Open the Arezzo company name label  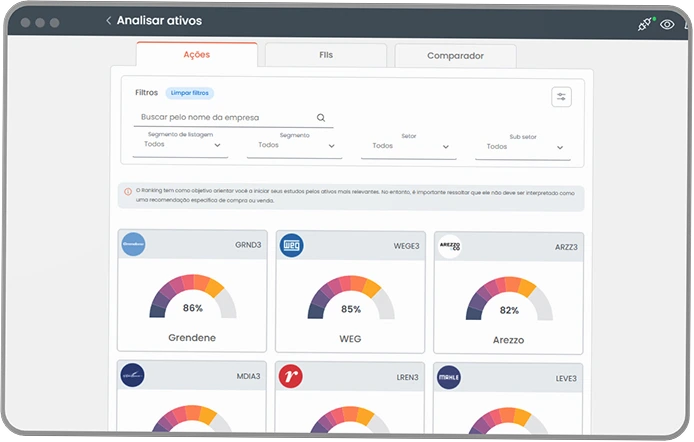click(509, 340)
